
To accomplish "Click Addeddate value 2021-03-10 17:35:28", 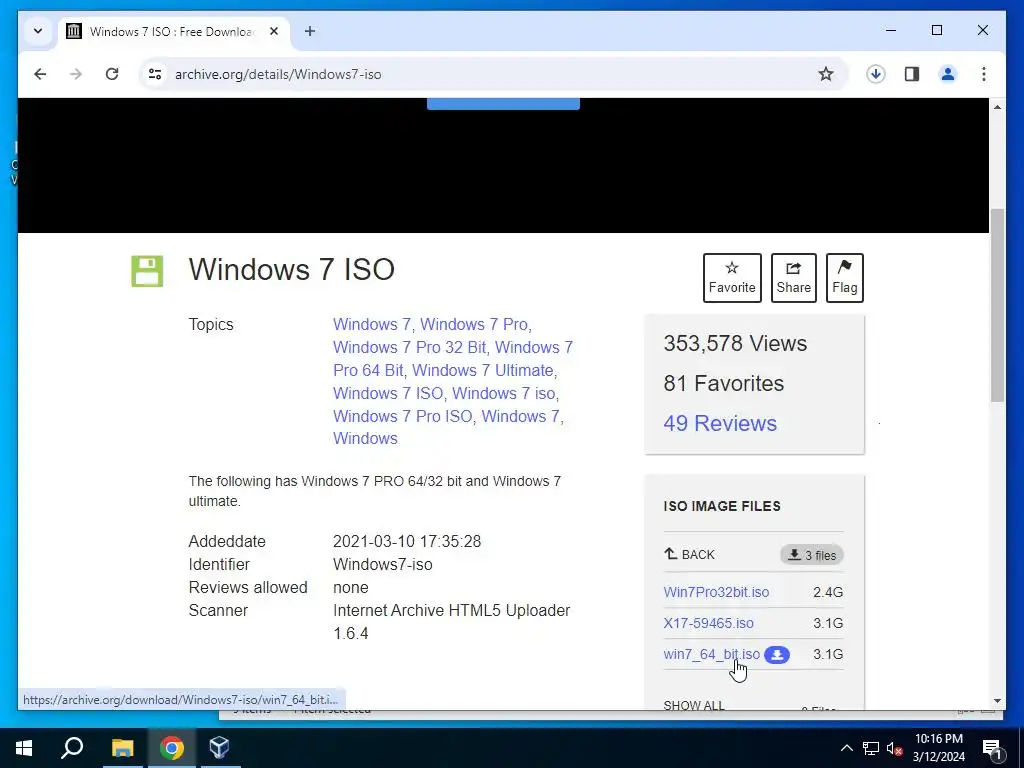I will click(x=407, y=541).
